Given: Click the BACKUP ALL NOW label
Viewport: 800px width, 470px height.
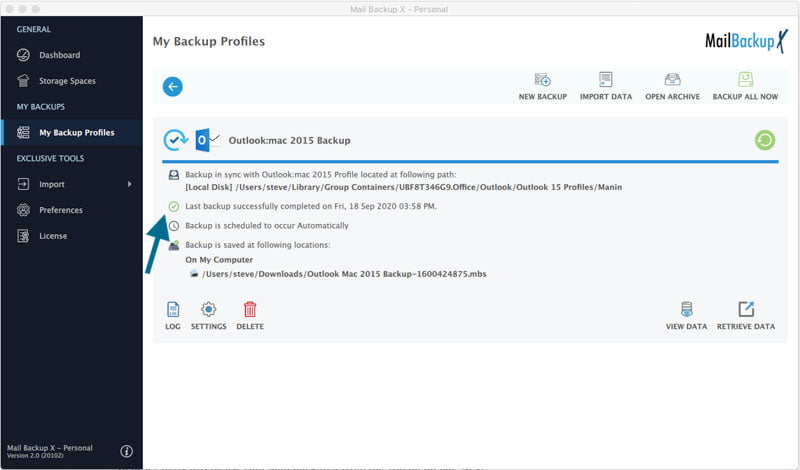Looking at the screenshot, I should 745,96.
